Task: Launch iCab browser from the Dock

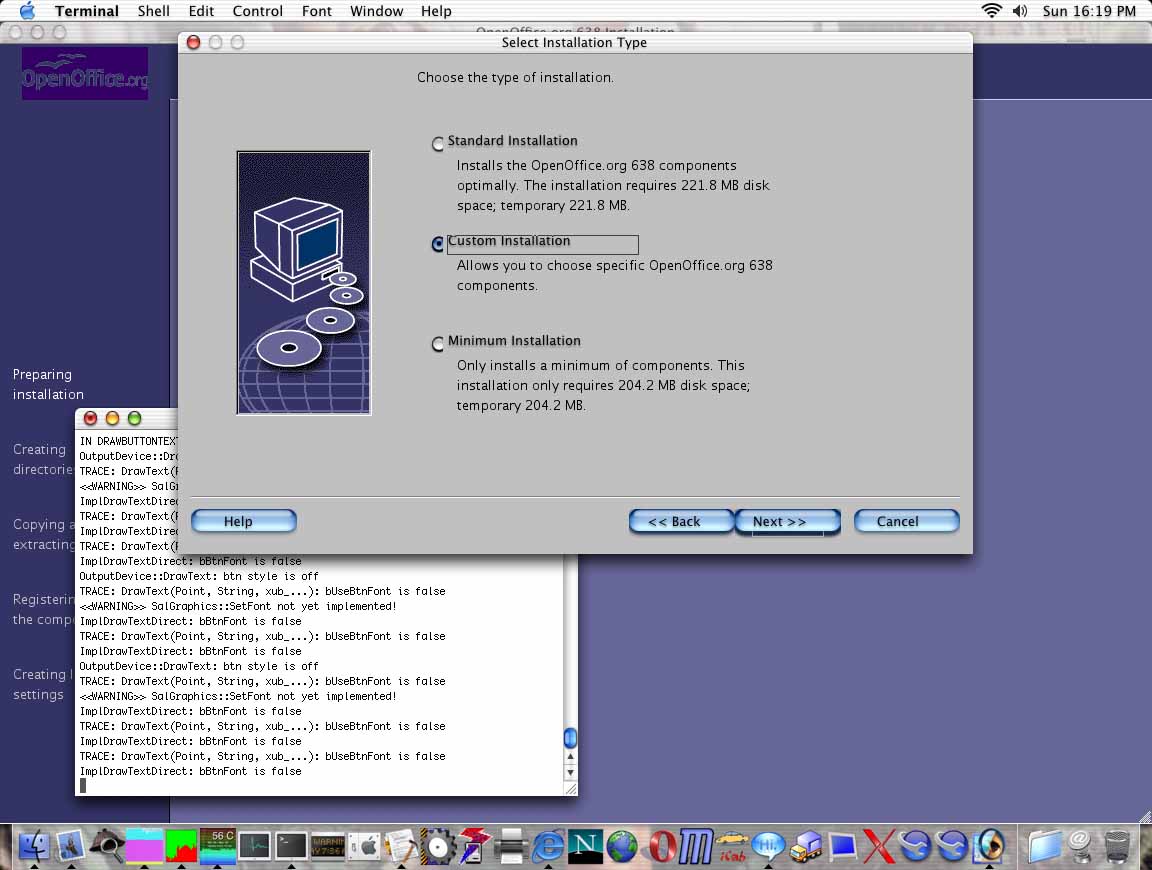Action: coord(732,846)
